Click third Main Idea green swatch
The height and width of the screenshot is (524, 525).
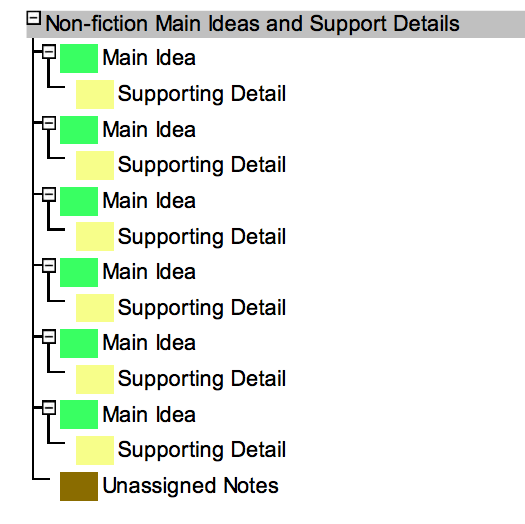pos(79,201)
